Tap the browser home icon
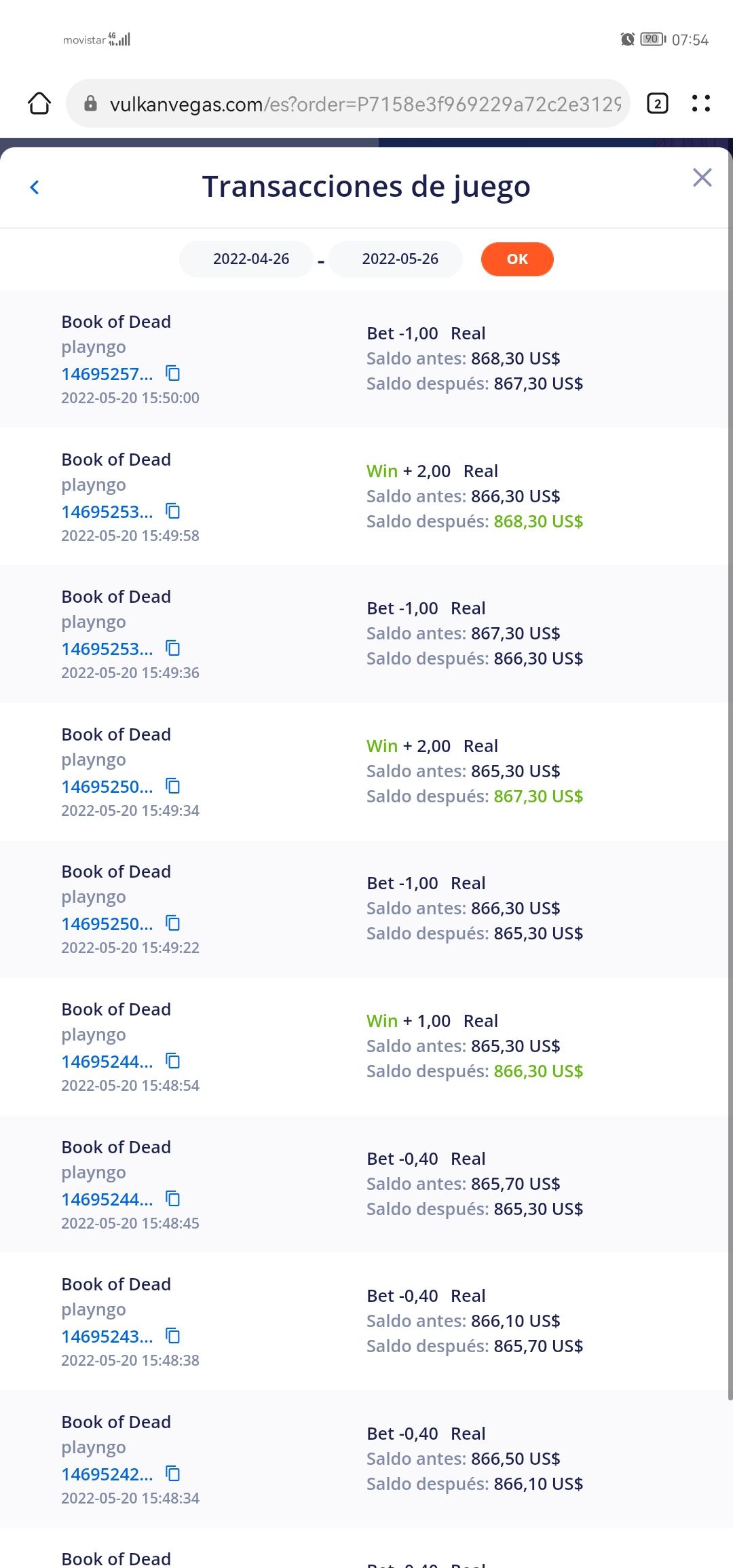The height and width of the screenshot is (1568, 733). pyautogui.click(x=39, y=104)
